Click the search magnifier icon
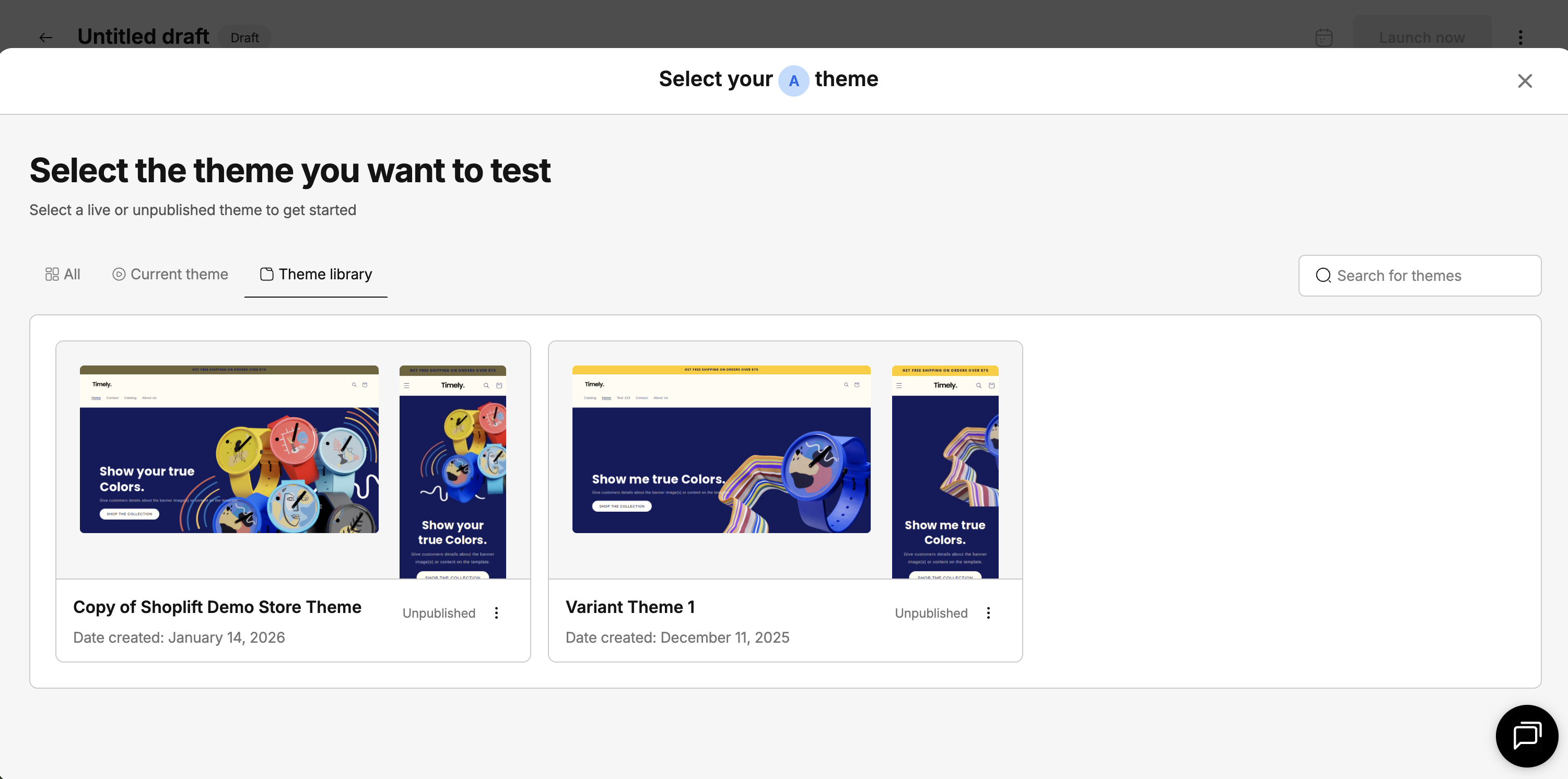 tap(1323, 276)
